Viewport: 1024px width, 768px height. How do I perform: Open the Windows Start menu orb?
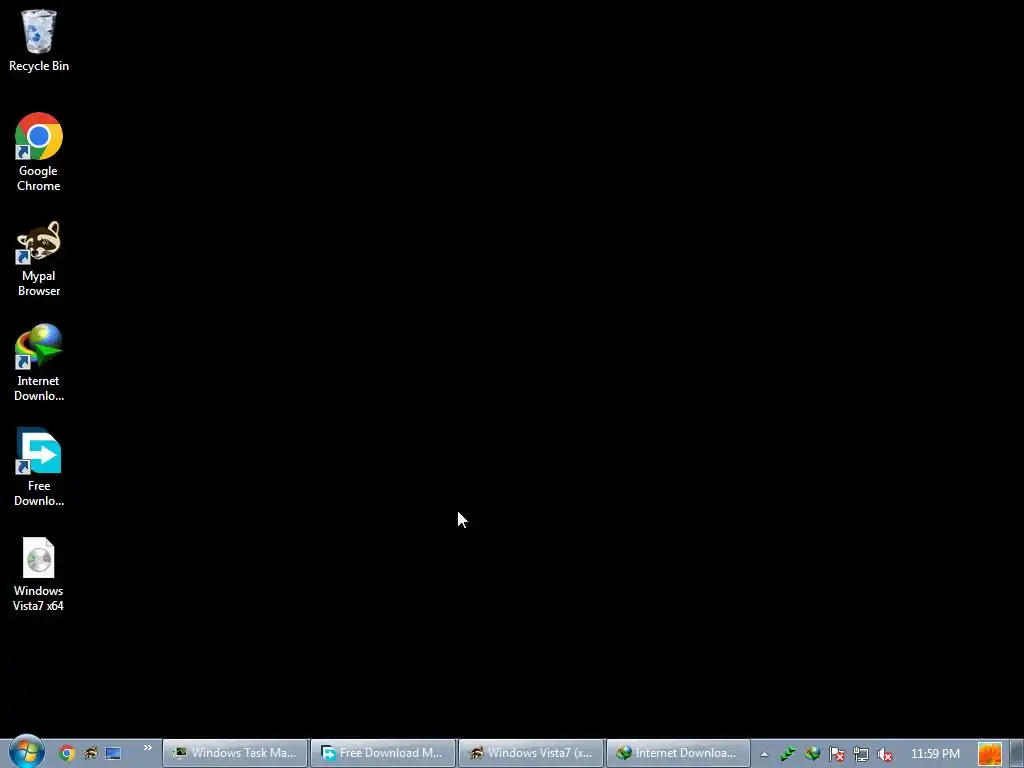coord(26,752)
